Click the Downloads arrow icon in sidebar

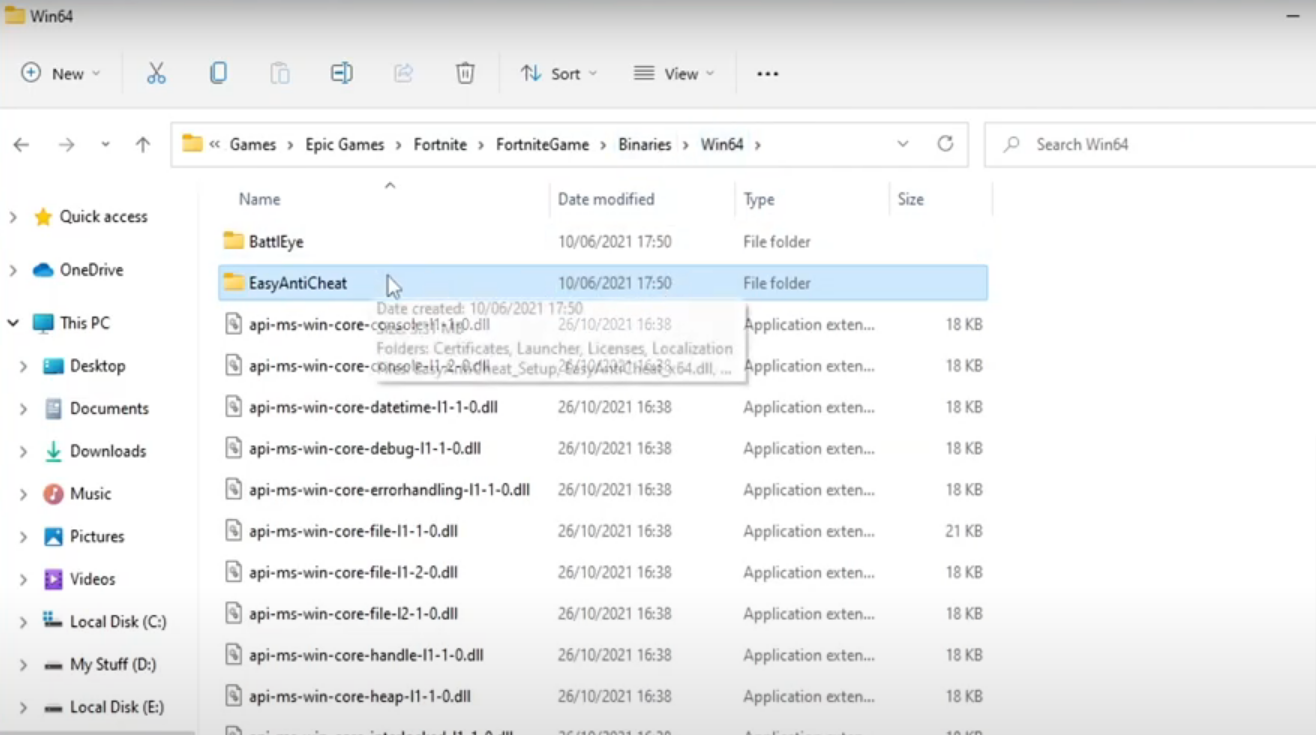(x=54, y=451)
